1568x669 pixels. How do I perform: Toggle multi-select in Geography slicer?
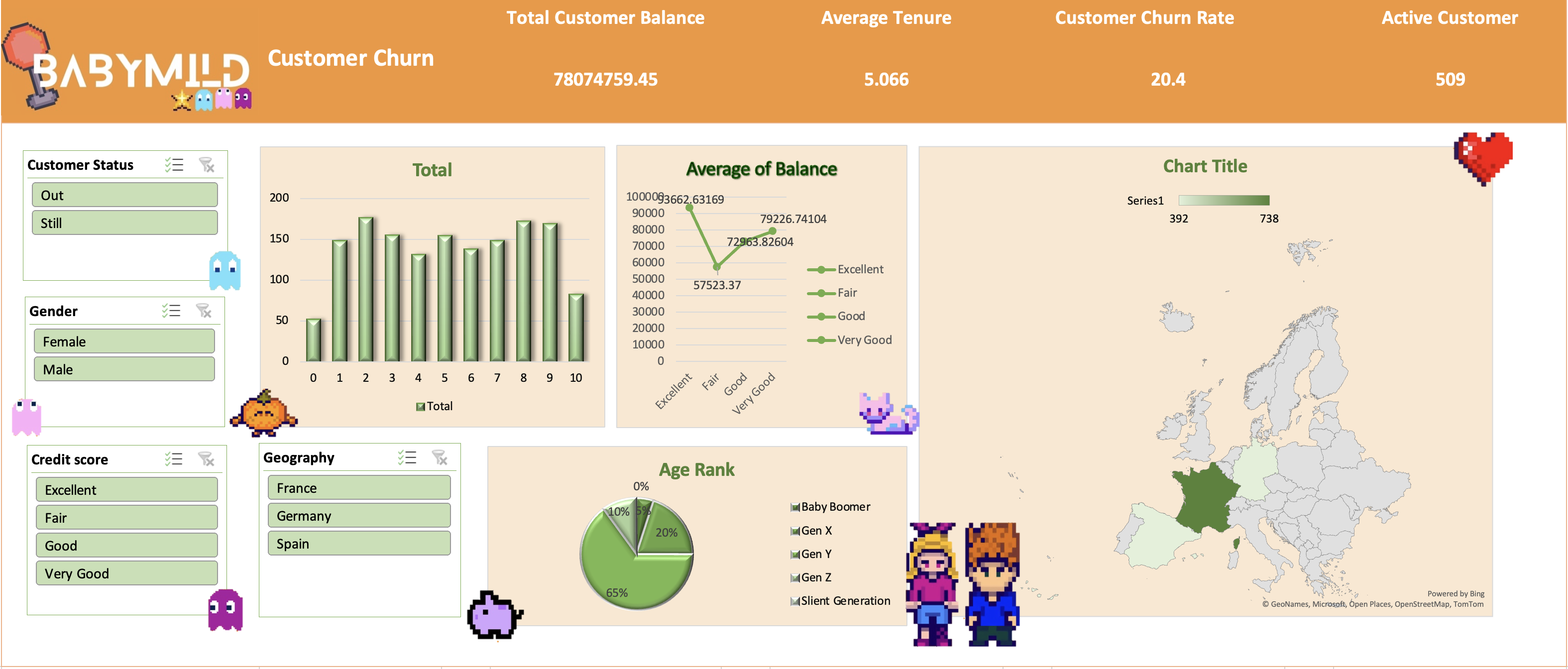coord(407,457)
